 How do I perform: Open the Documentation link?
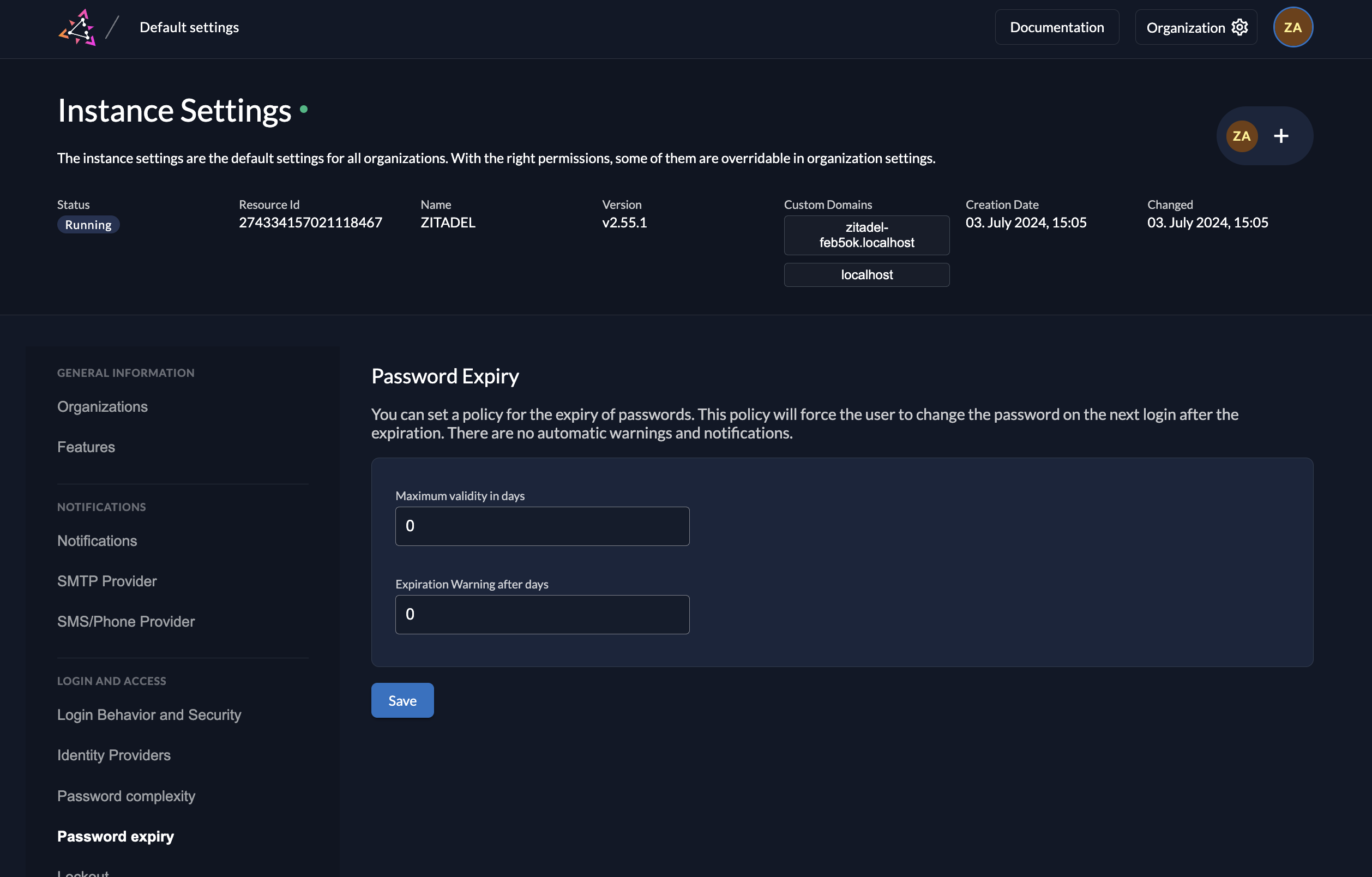[1056, 27]
